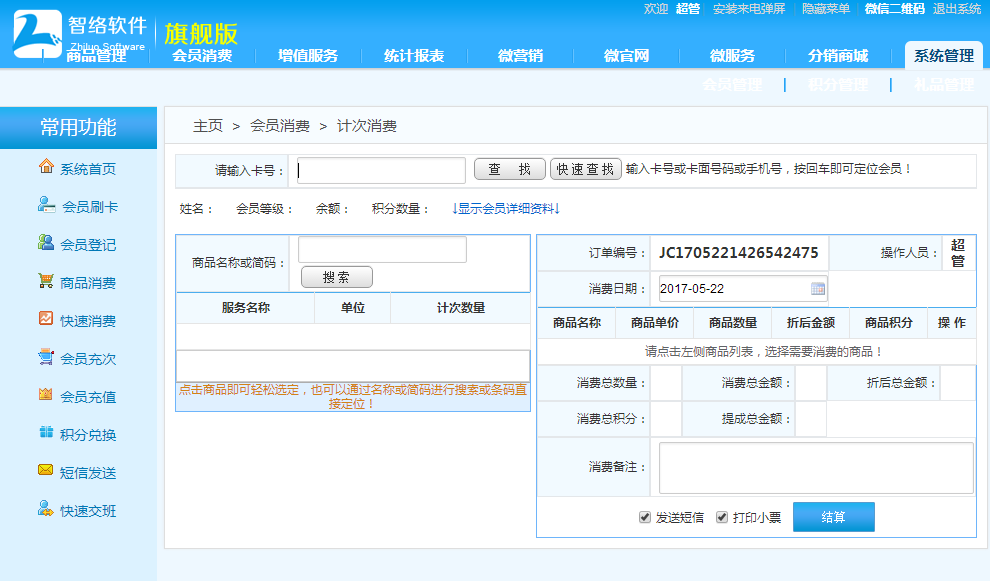
Task: Click inside the 请输入卡号 input field
Action: [379, 170]
